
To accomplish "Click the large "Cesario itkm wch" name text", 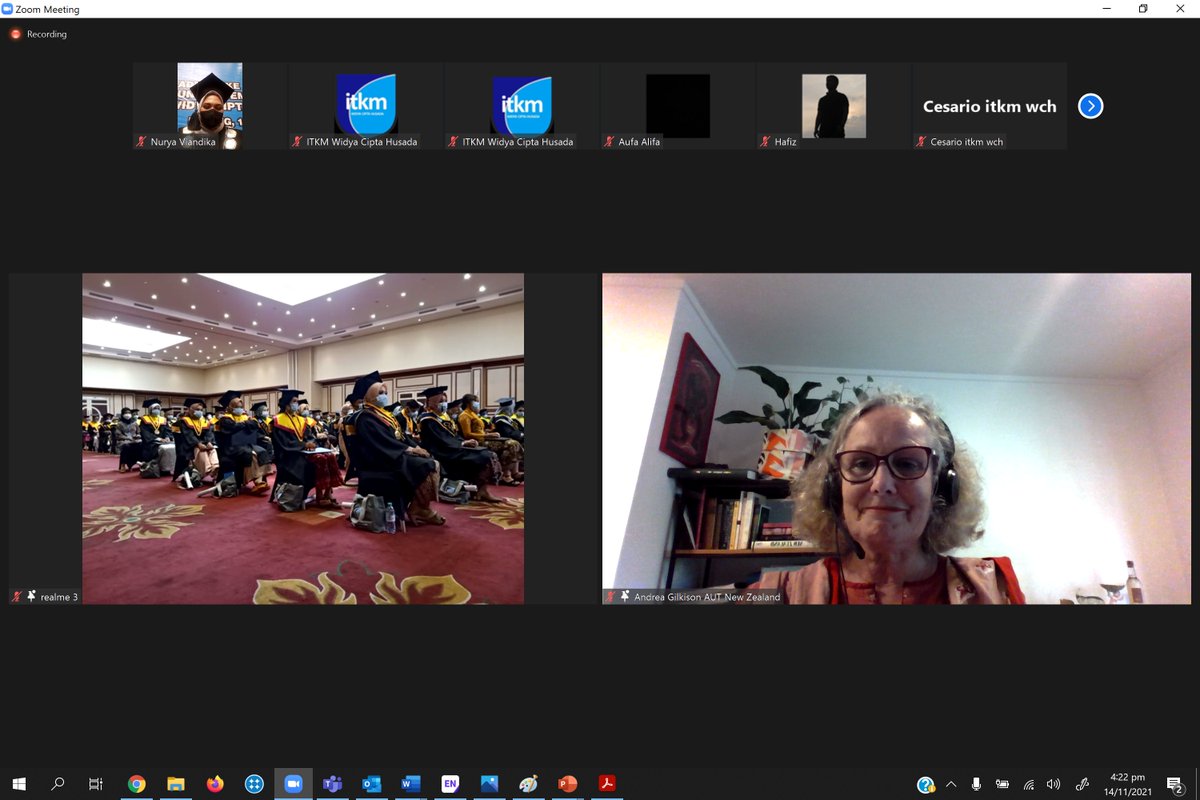I will [x=990, y=106].
